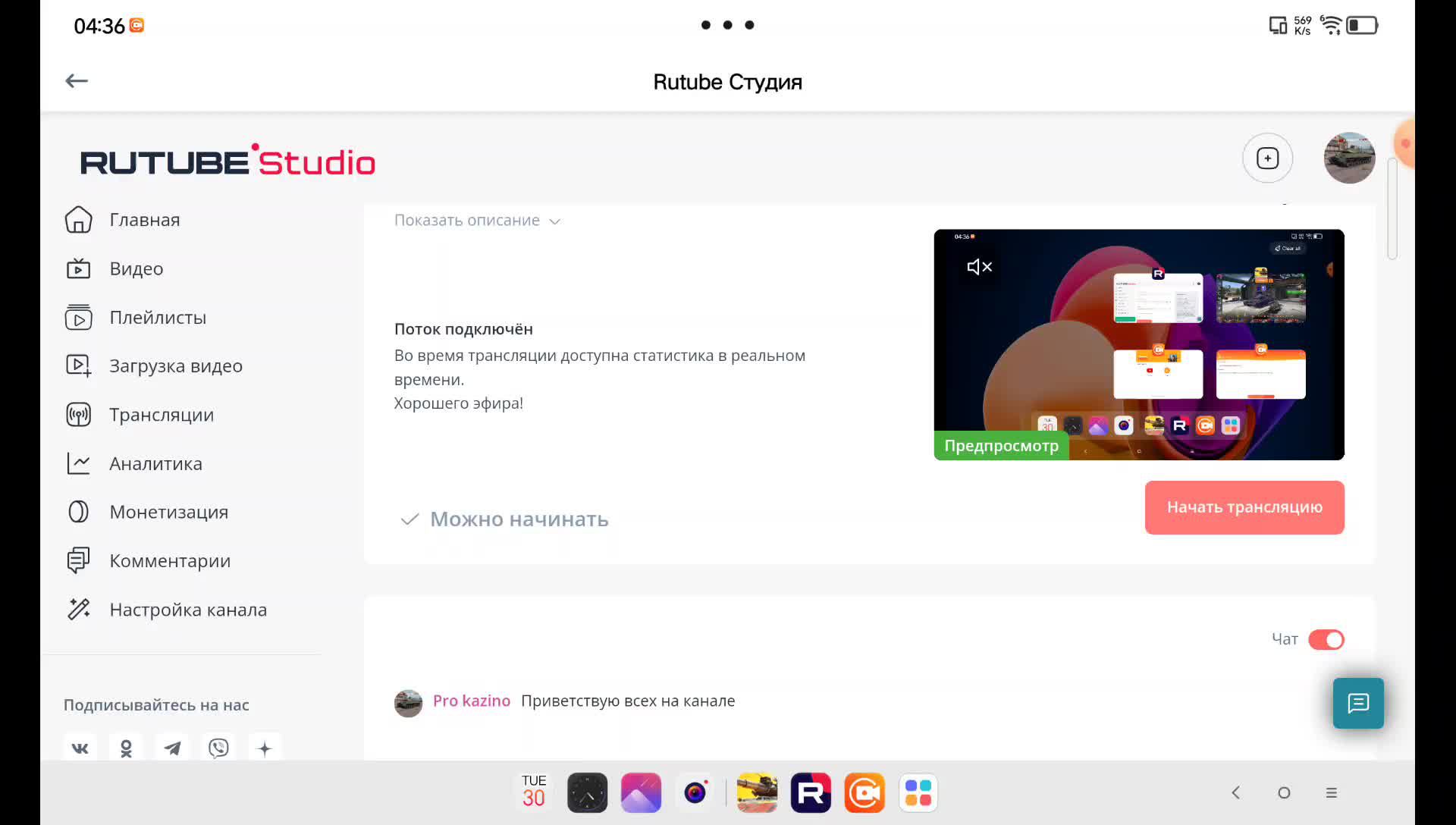This screenshot has height=825, width=1456.
Task: Open the user profile avatar
Action: (1349, 158)
